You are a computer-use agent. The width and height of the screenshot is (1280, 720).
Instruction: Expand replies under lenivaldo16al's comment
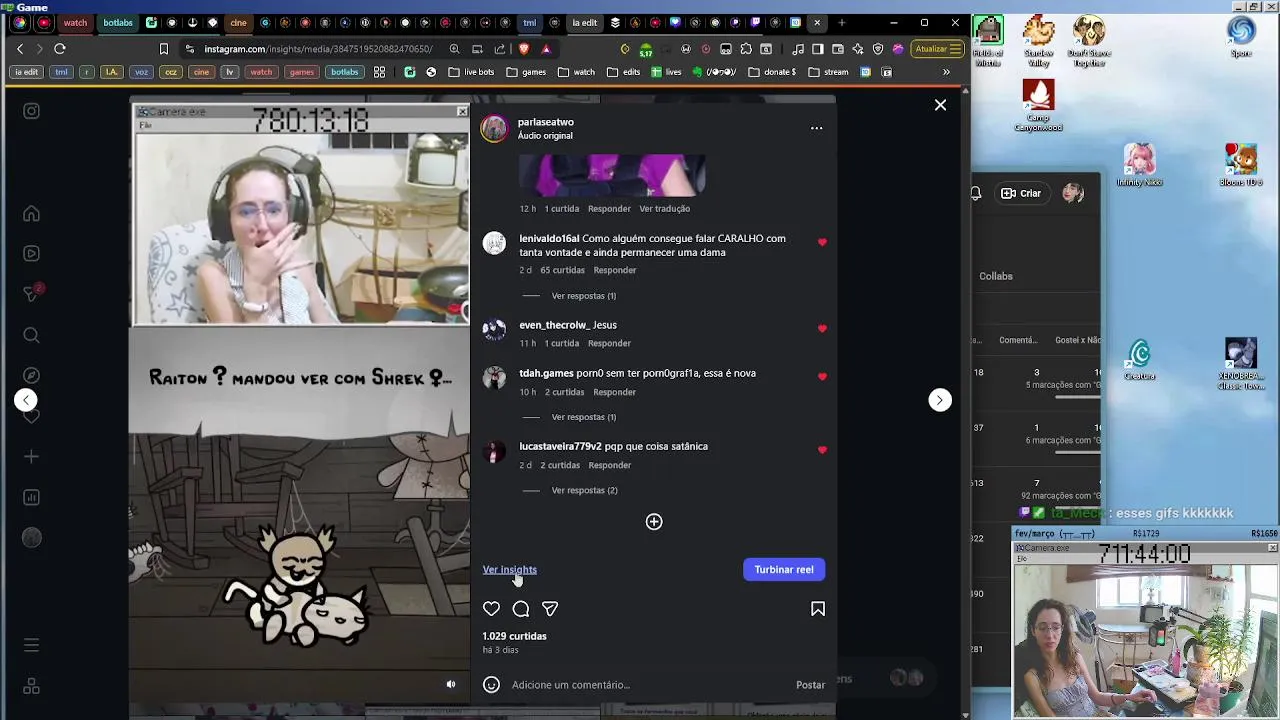pyautogui.click(x=584, y=296)
